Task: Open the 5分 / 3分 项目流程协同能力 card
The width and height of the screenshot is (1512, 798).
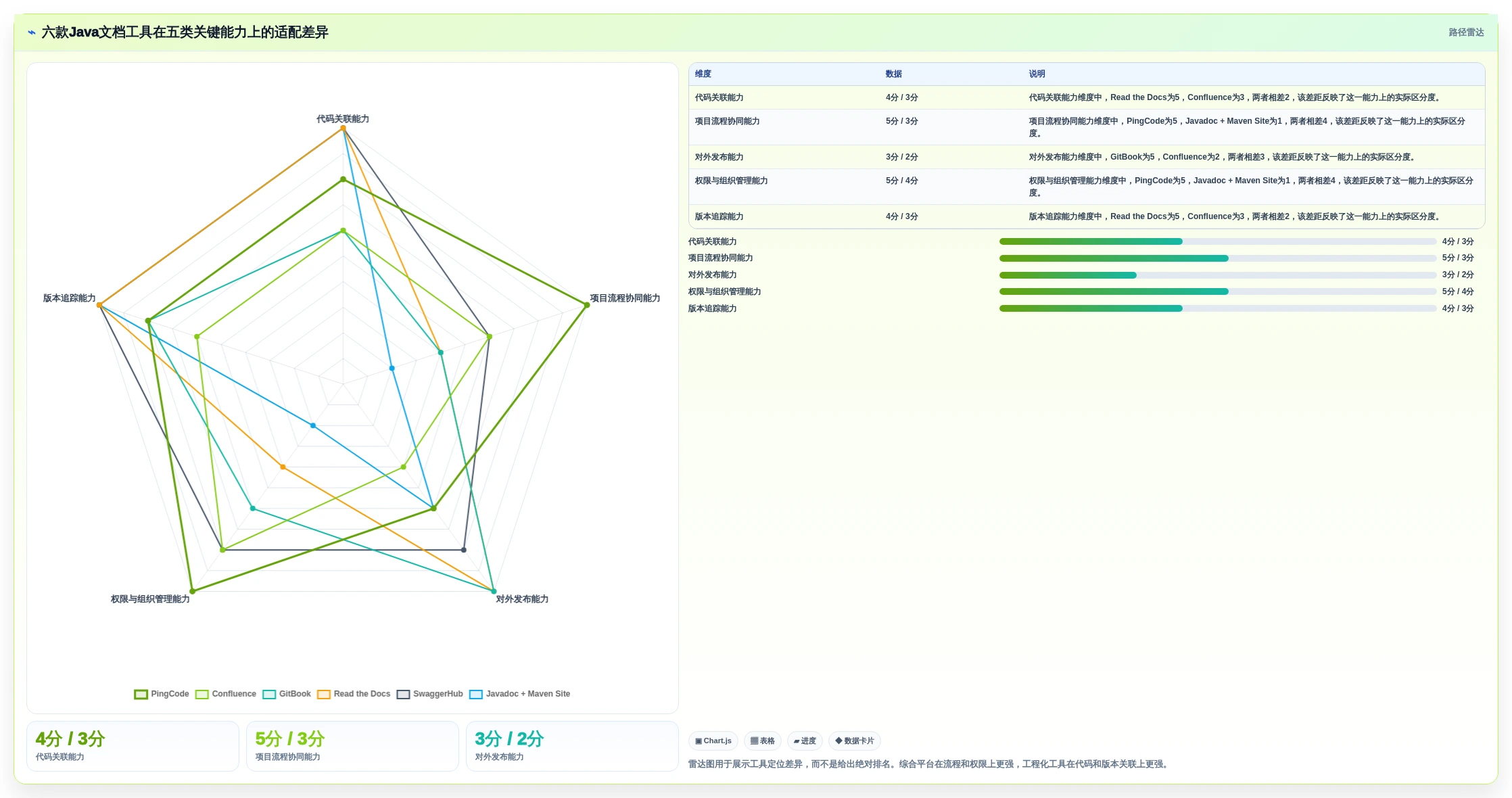Action: pos(352,746)
